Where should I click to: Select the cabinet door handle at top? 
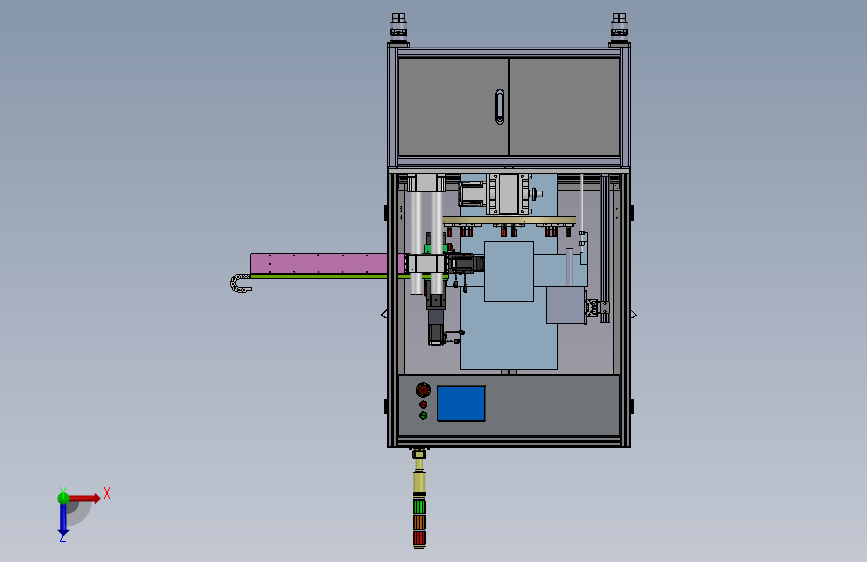pos(499,107)
